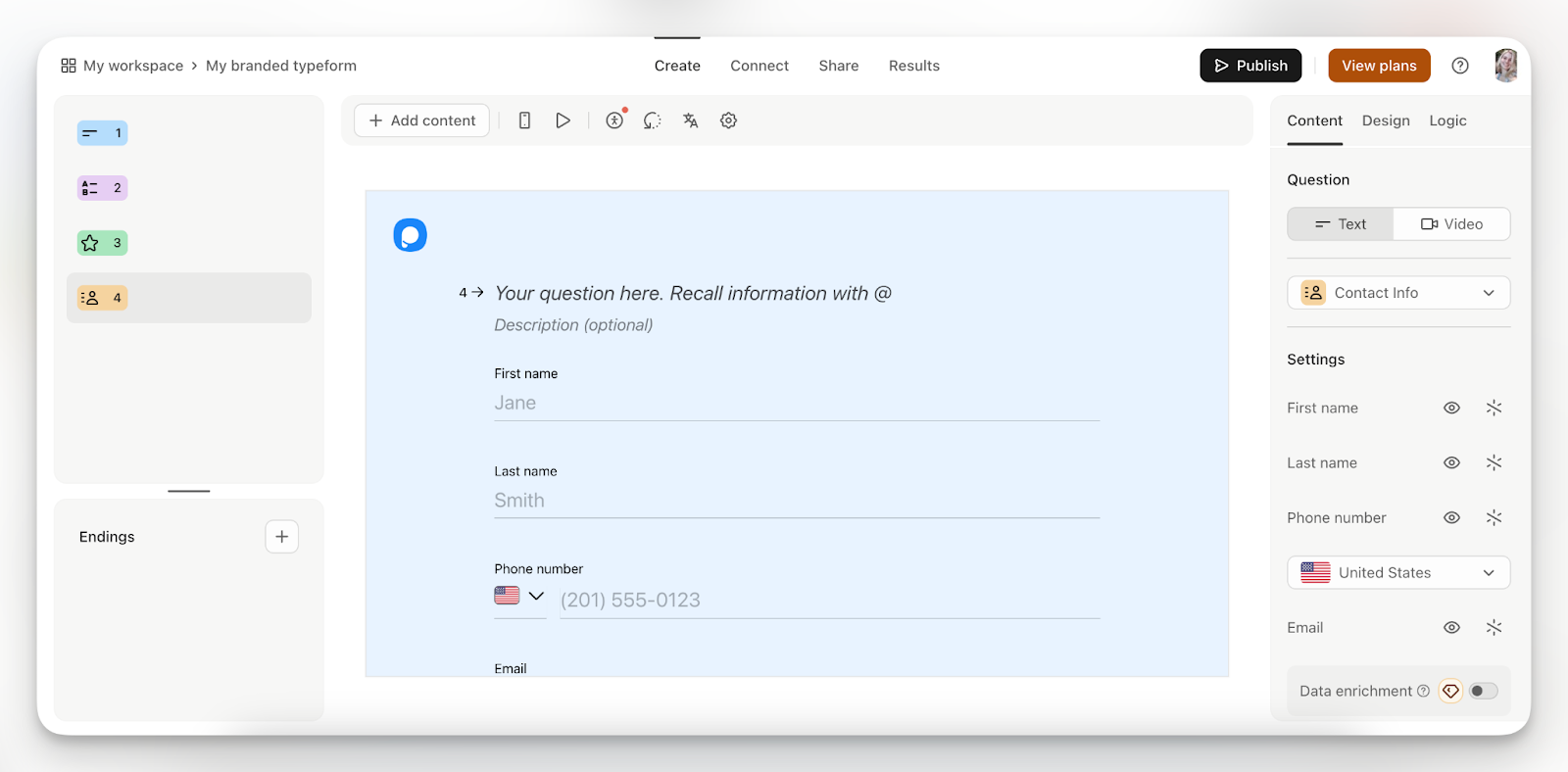This screenshot has height=772, width=1568.
Task: Click the AI refresh suggestions icon
Action: [653, 121]
